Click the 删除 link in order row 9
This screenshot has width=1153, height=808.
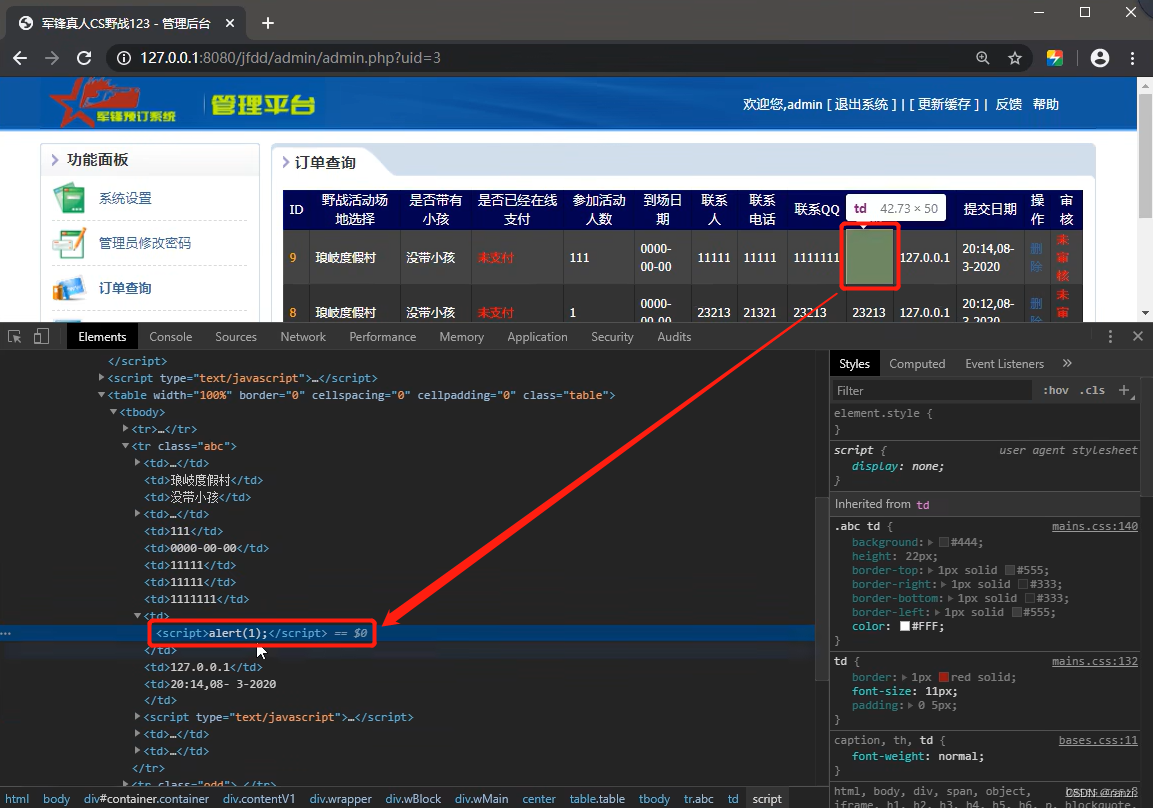click(1036, 257)
